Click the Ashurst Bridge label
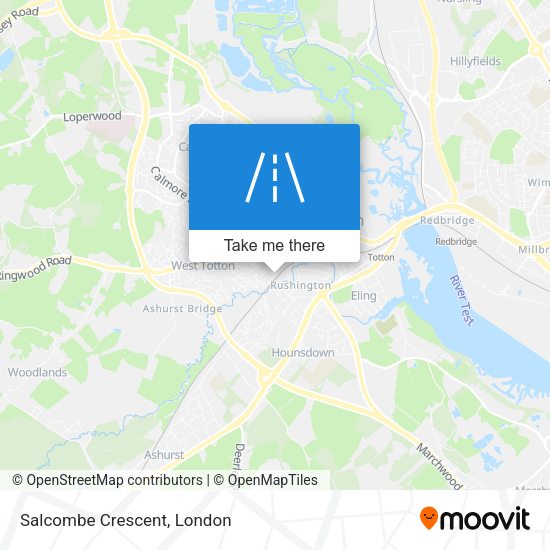Image resolution: width=550 pixels, height=550 pixels. point(182,309)
